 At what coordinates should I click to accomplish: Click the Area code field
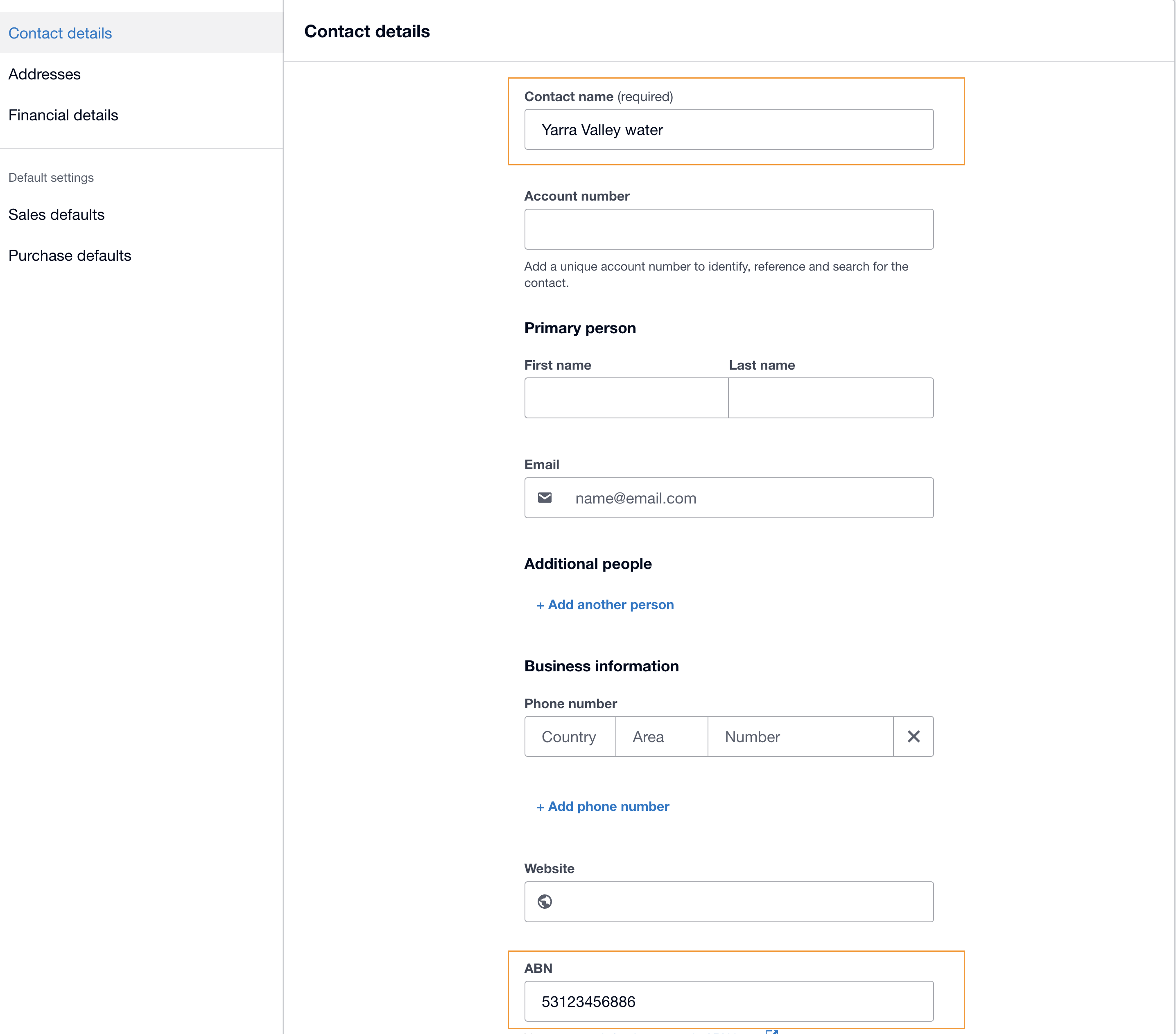point(661,736)
